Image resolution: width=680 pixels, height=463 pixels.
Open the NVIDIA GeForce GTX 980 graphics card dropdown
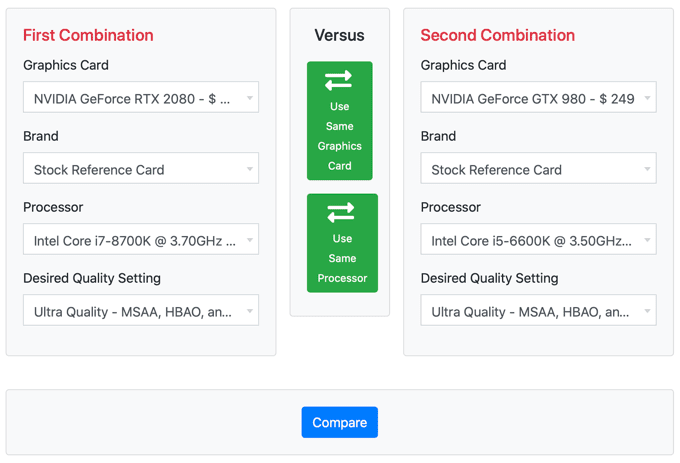tap(538, 98)
